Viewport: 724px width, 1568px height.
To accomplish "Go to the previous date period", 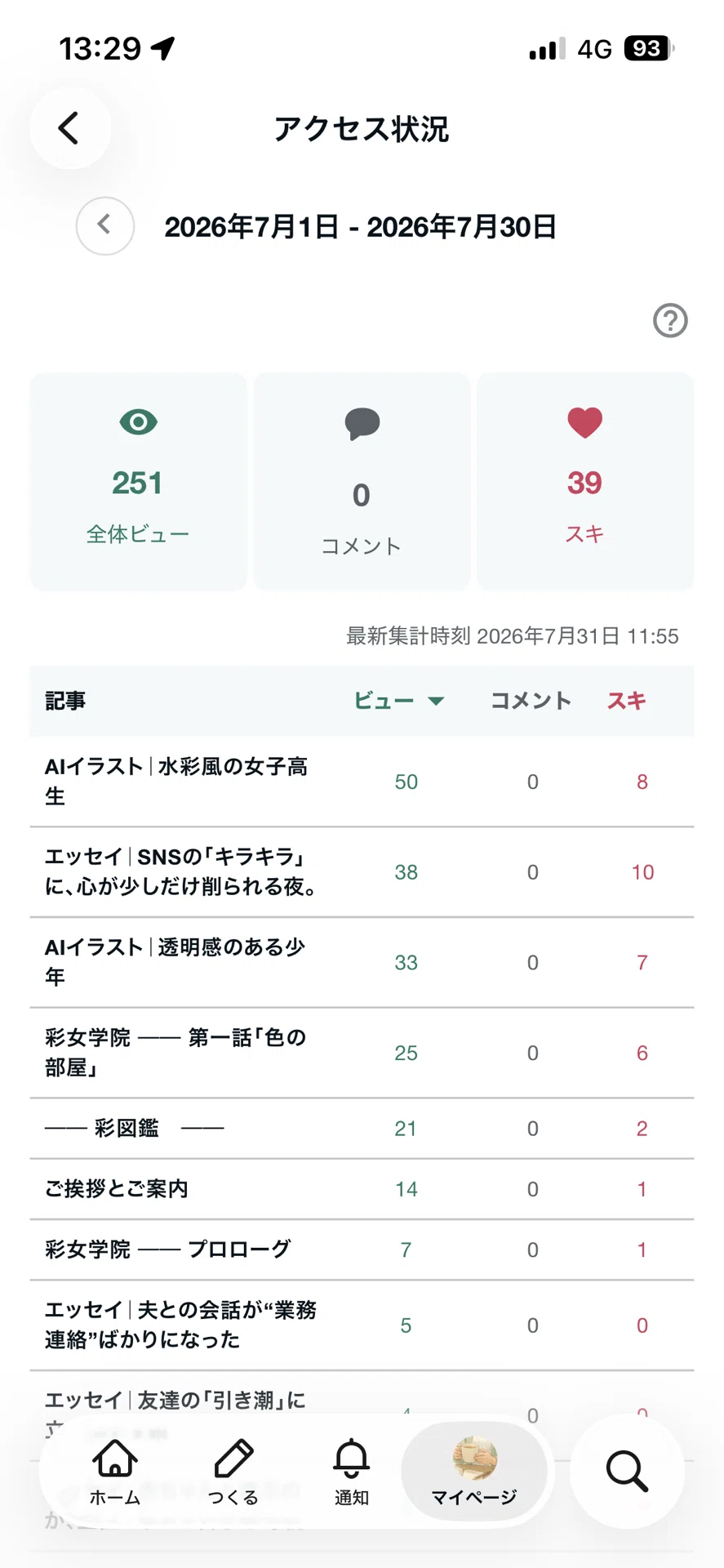I will pyautogui.click(x=105, y=226).
